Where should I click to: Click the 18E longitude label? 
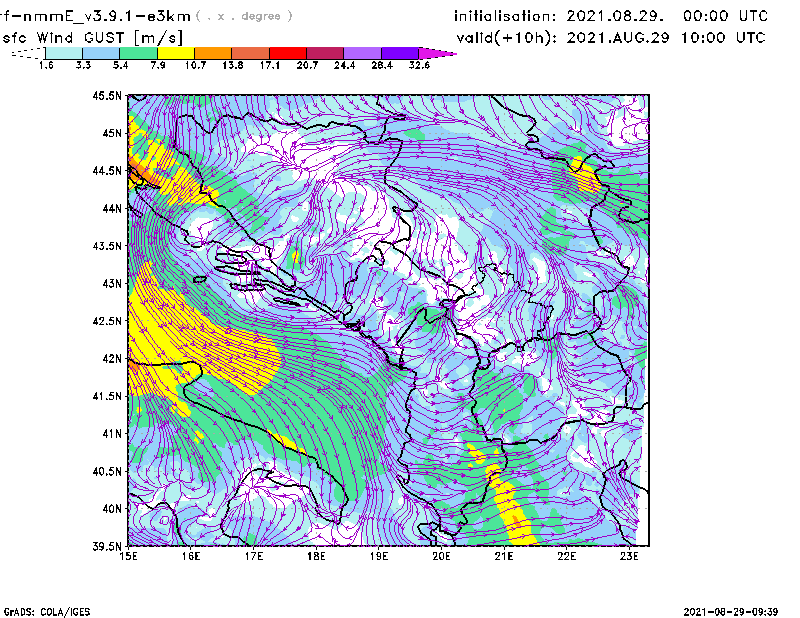(x=316, y=556)
